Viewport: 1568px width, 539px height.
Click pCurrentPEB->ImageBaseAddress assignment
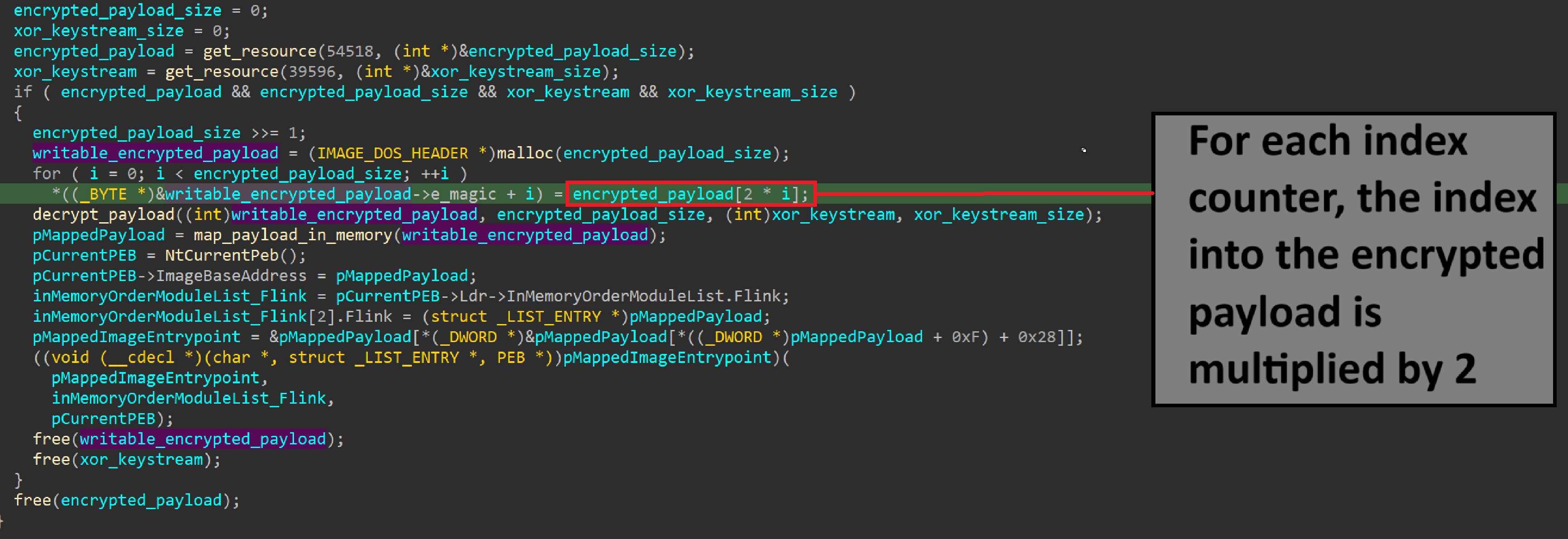[x=254, y=276]
